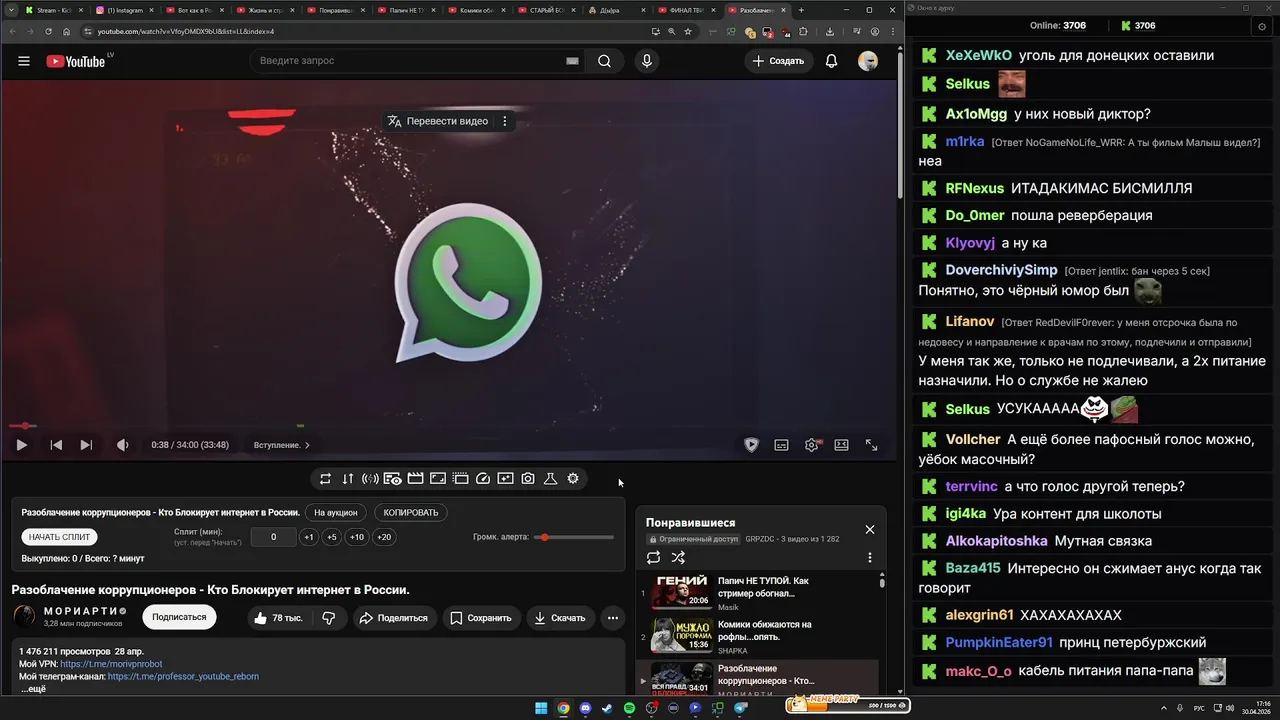
Task: Open more actions three-dot button
Action: [x=613, y=618]
